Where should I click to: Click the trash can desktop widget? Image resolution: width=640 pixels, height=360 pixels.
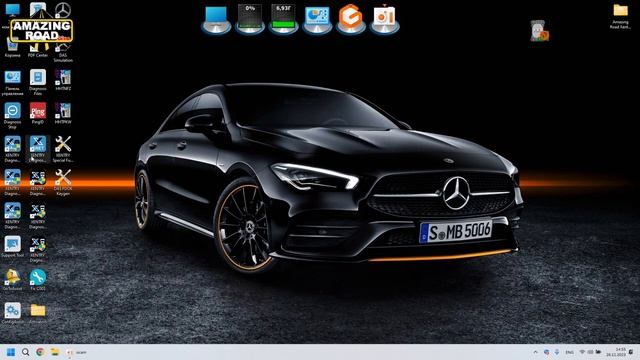point(539,31)
